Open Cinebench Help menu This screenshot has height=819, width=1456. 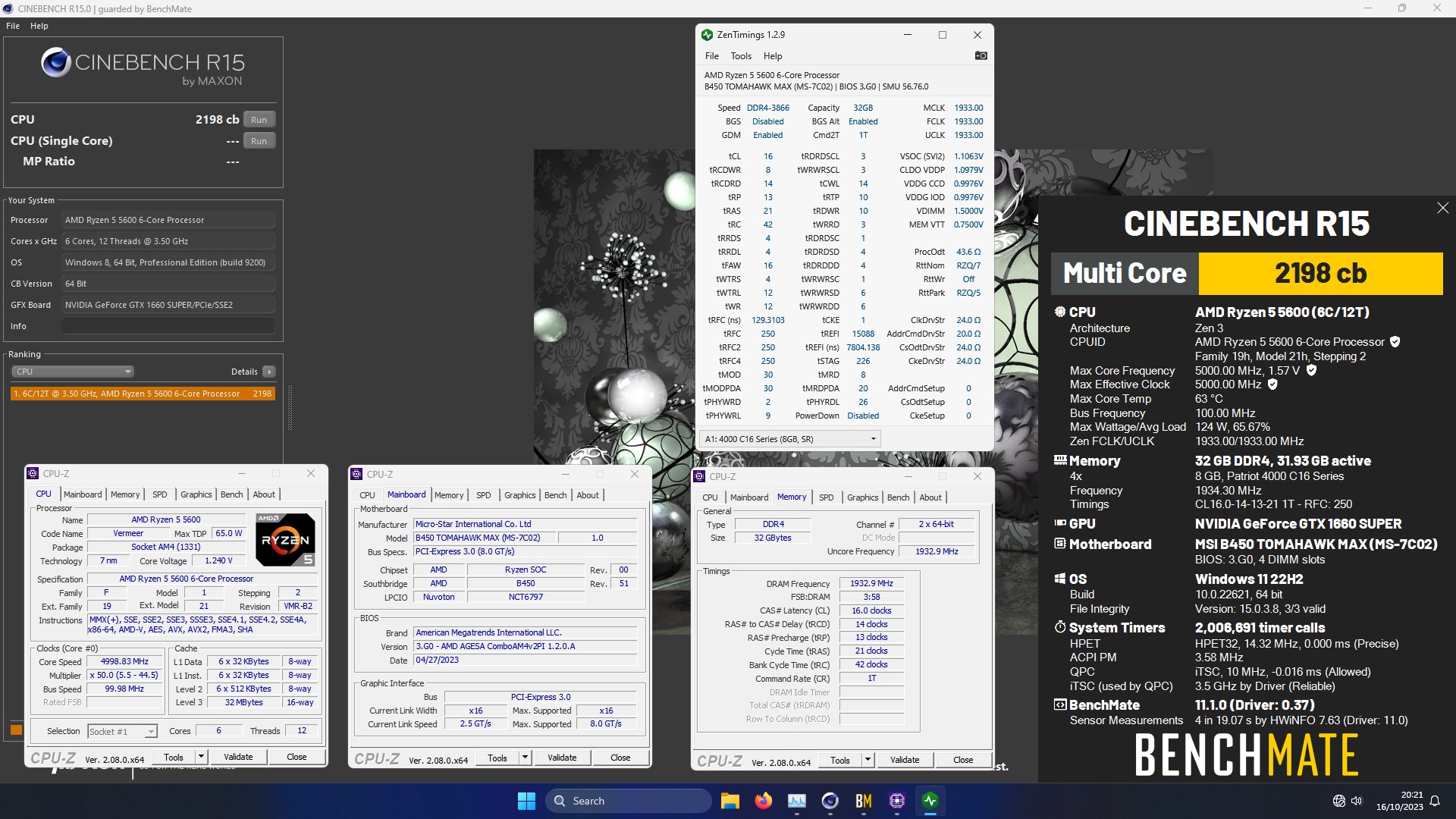[x=39, y=26]
